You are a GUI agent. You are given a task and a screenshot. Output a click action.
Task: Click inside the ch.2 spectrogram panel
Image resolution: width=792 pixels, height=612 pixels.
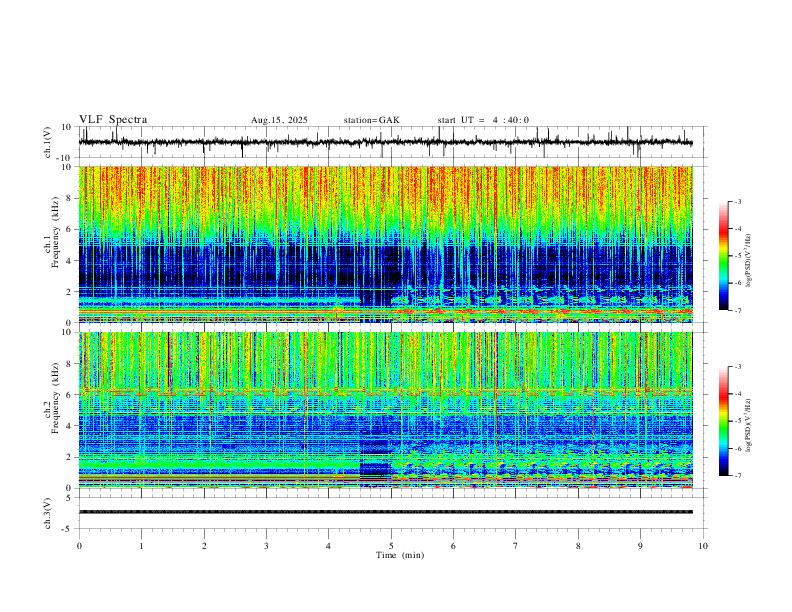pyautogui.click(x=385, y=410)
